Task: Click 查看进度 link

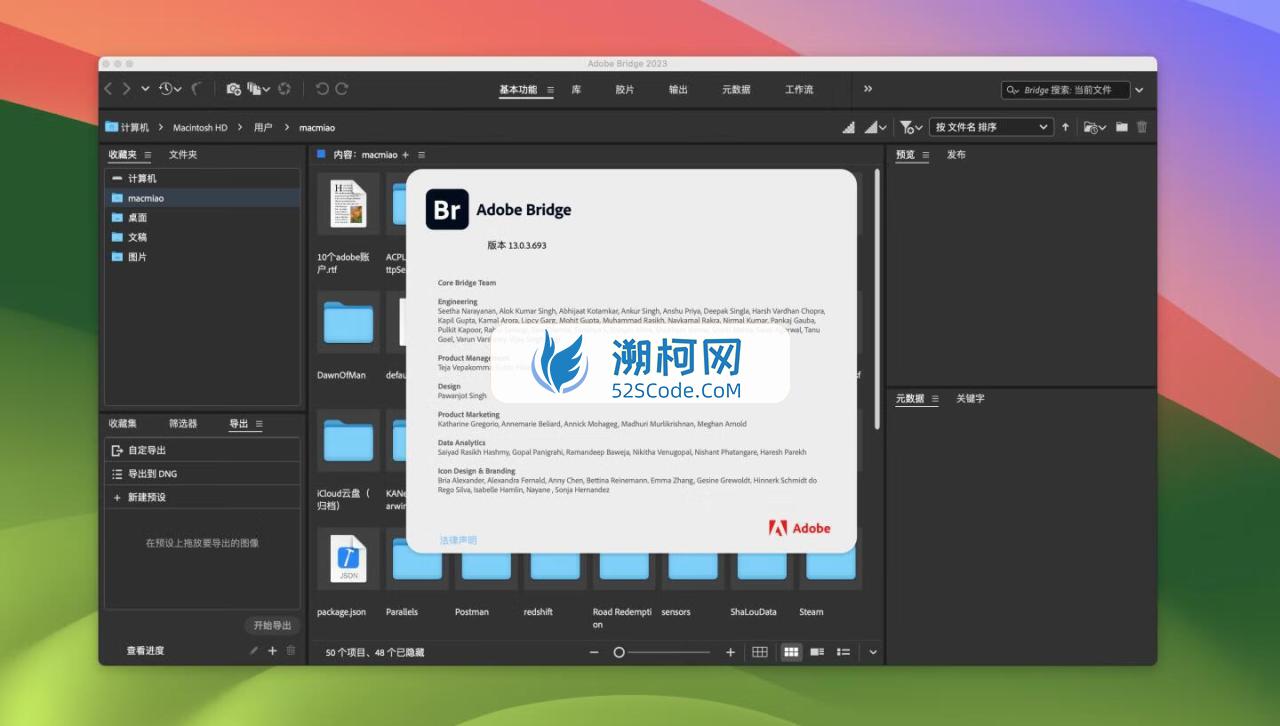Action: [145, 651]
